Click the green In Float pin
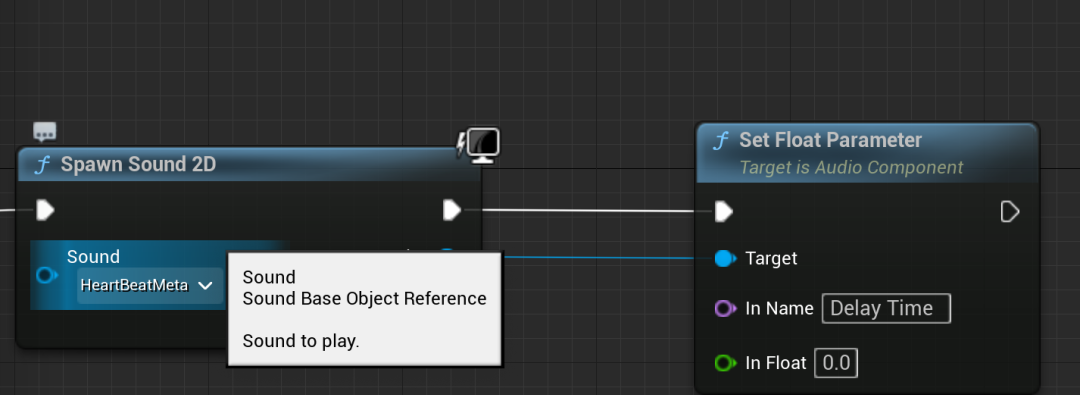This screenshot has width=1080, height=395. coord(725,363)
